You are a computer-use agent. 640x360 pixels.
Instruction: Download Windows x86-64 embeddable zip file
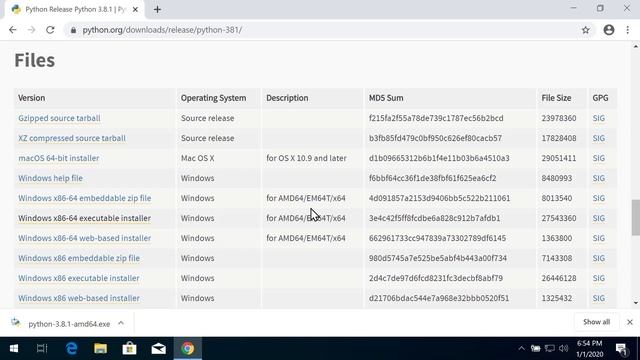point(84,198)
